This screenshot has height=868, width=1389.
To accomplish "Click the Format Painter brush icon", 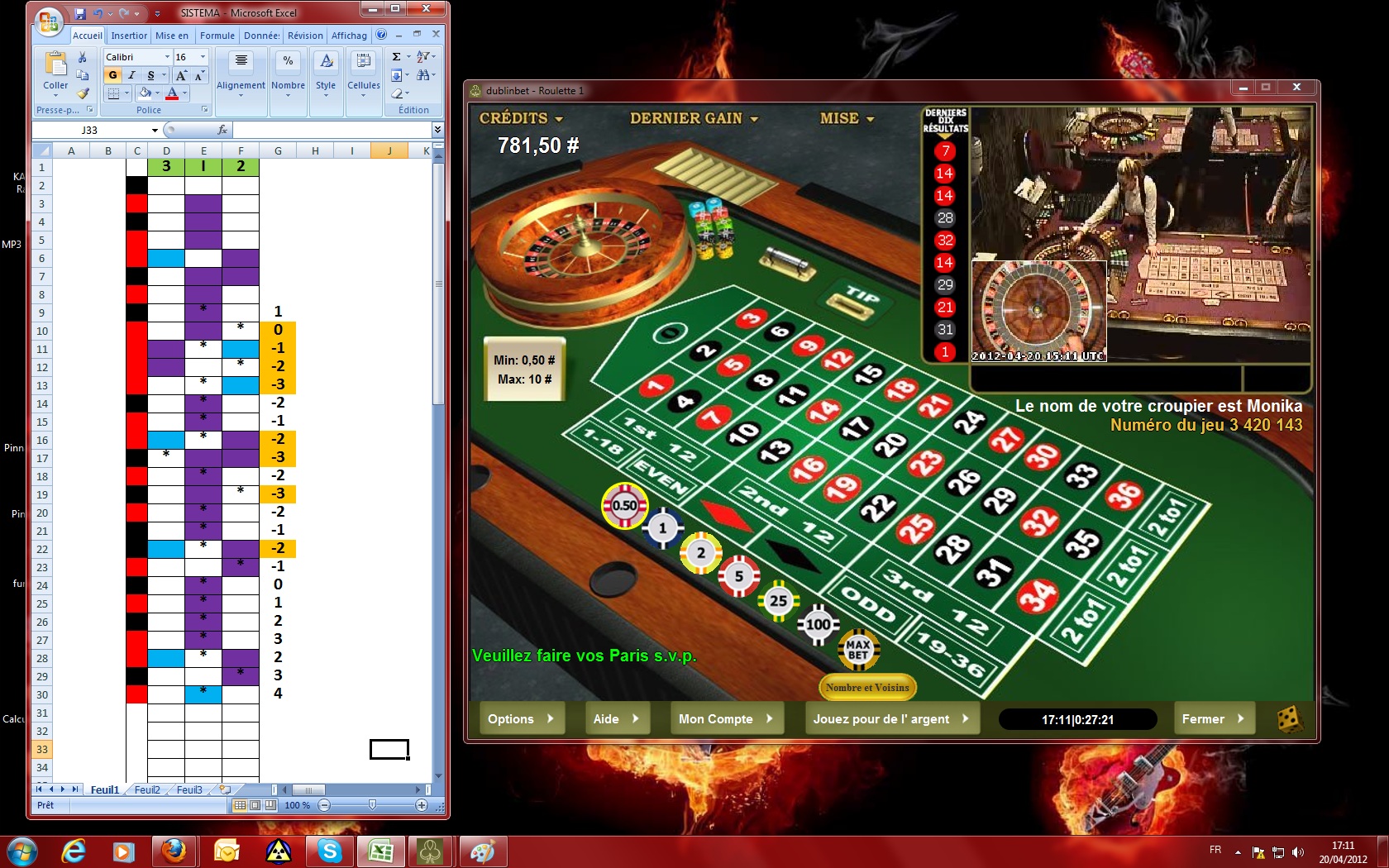I will [83, 93].
